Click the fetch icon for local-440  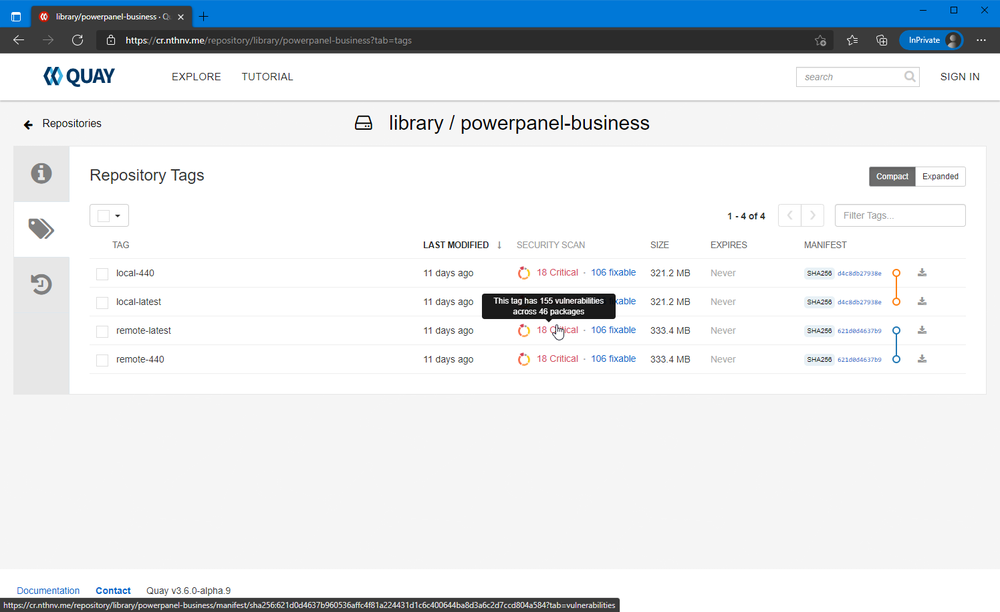pos(922,273)
